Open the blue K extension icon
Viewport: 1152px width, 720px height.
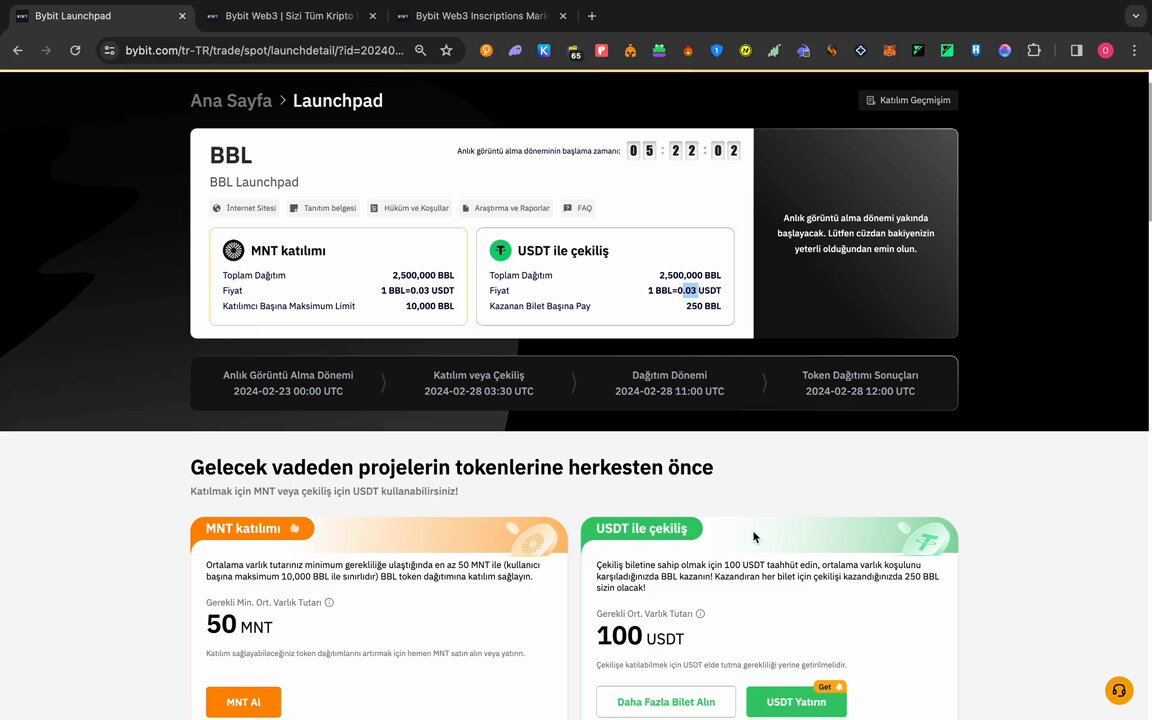tap(544, 51)
